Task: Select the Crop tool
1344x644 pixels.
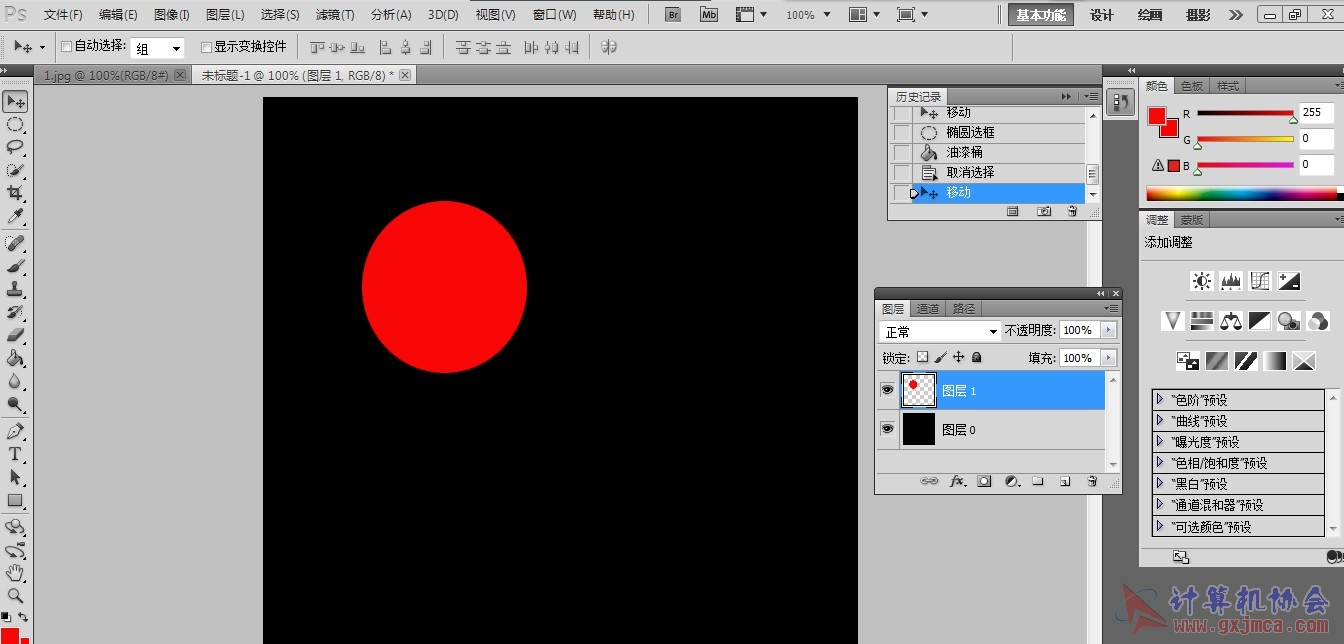Action: (x=15, y=193)
